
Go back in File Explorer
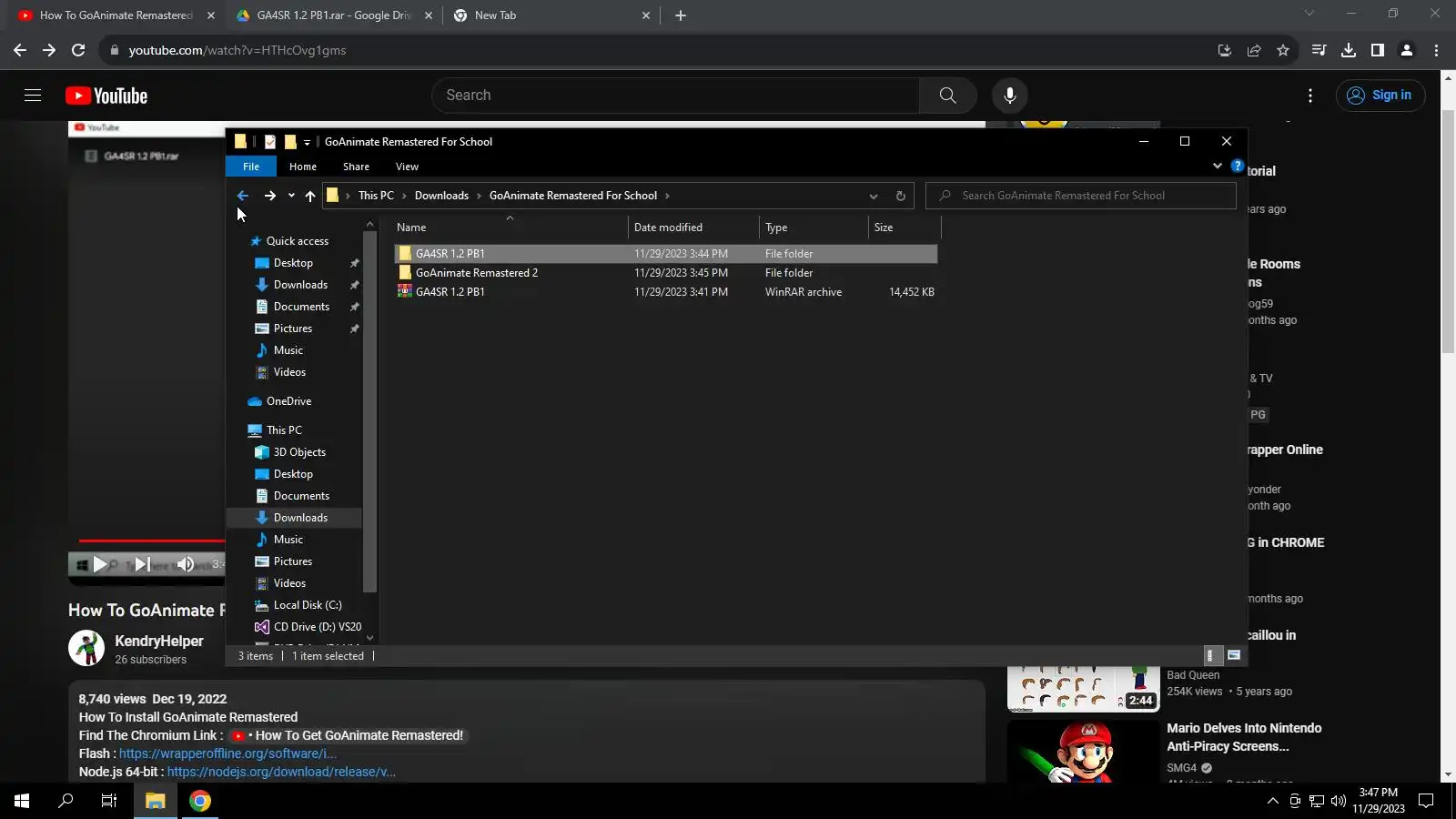[243, 196]
